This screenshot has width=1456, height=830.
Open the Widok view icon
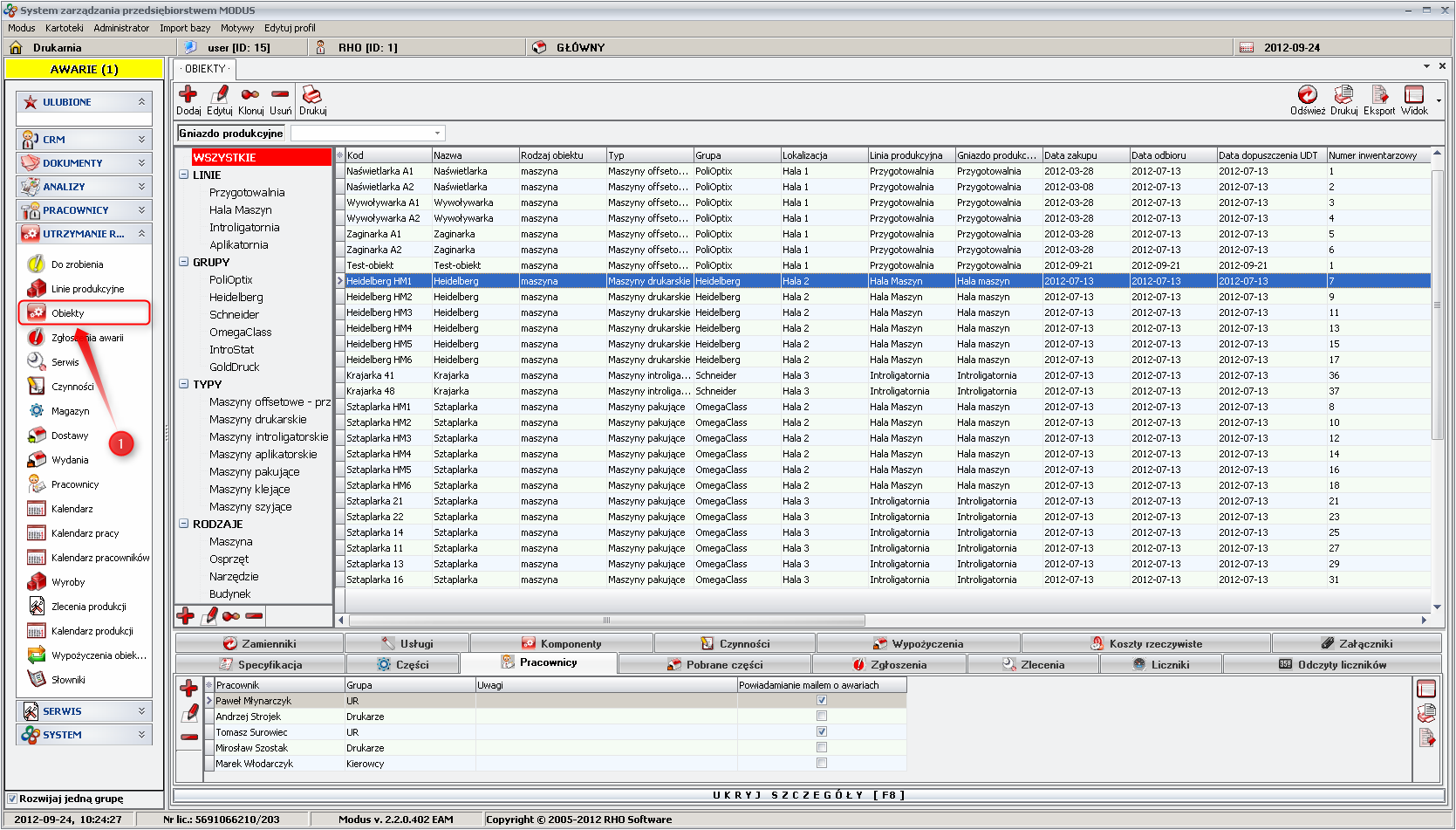point(1414,95)
